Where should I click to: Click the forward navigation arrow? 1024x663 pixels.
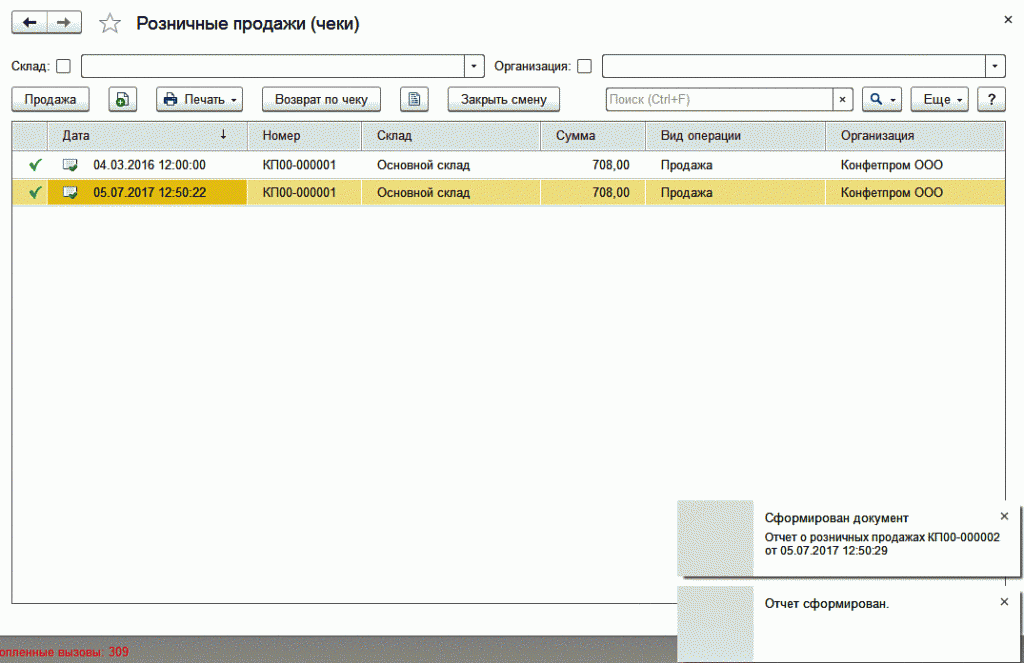click(x=64, y=22)
